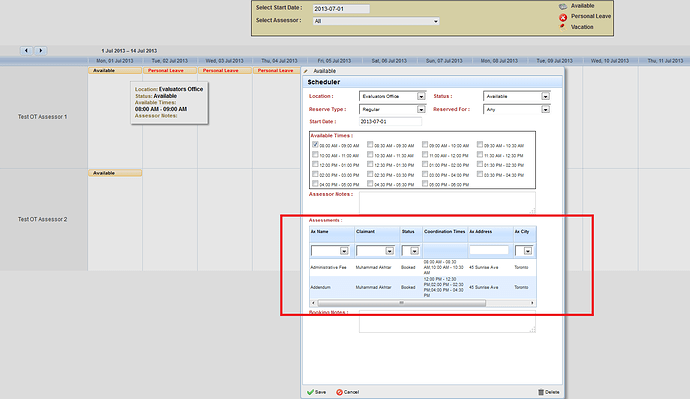Click the Delete trash icon
The image size is (690, 399).
[541, 392]
